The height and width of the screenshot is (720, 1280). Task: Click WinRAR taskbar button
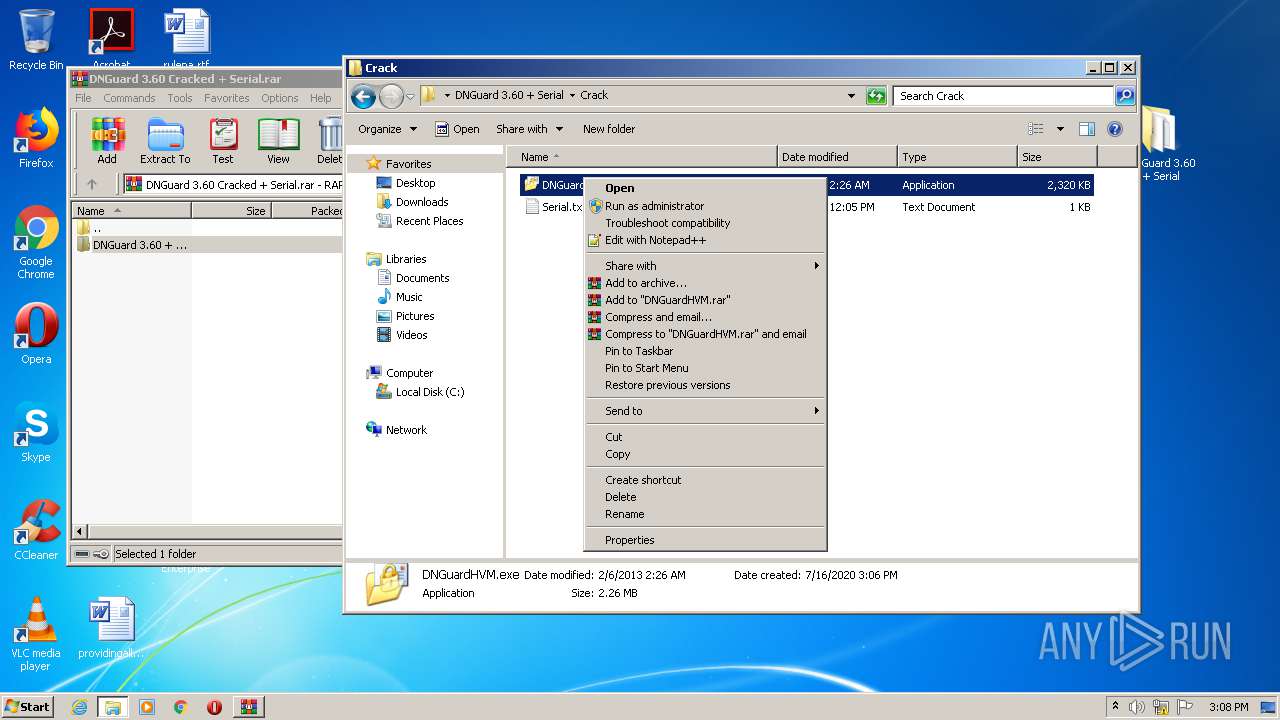249,707
